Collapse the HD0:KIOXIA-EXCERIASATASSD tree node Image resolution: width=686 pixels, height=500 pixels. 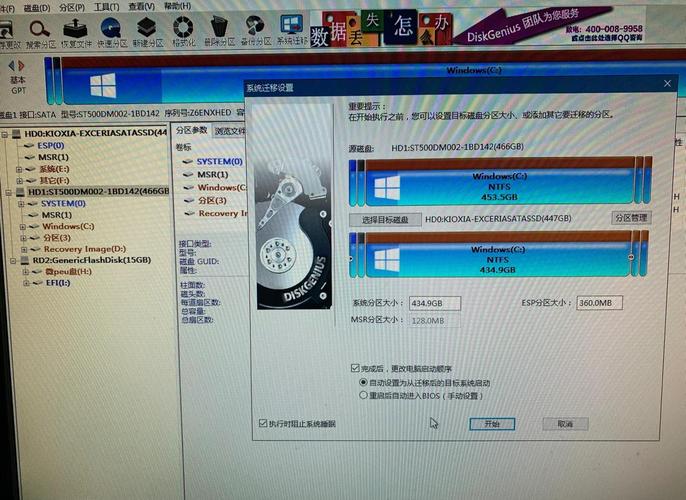tap(5, 134)
